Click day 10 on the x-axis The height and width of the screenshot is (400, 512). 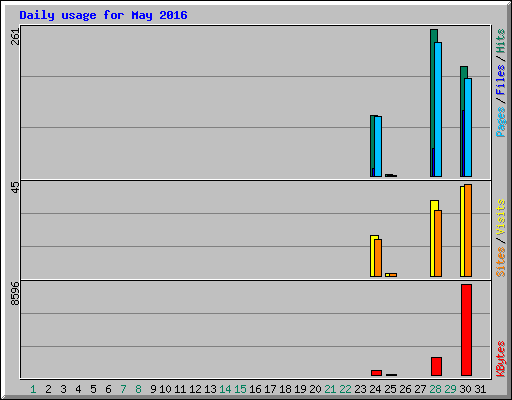pos(165,389)
